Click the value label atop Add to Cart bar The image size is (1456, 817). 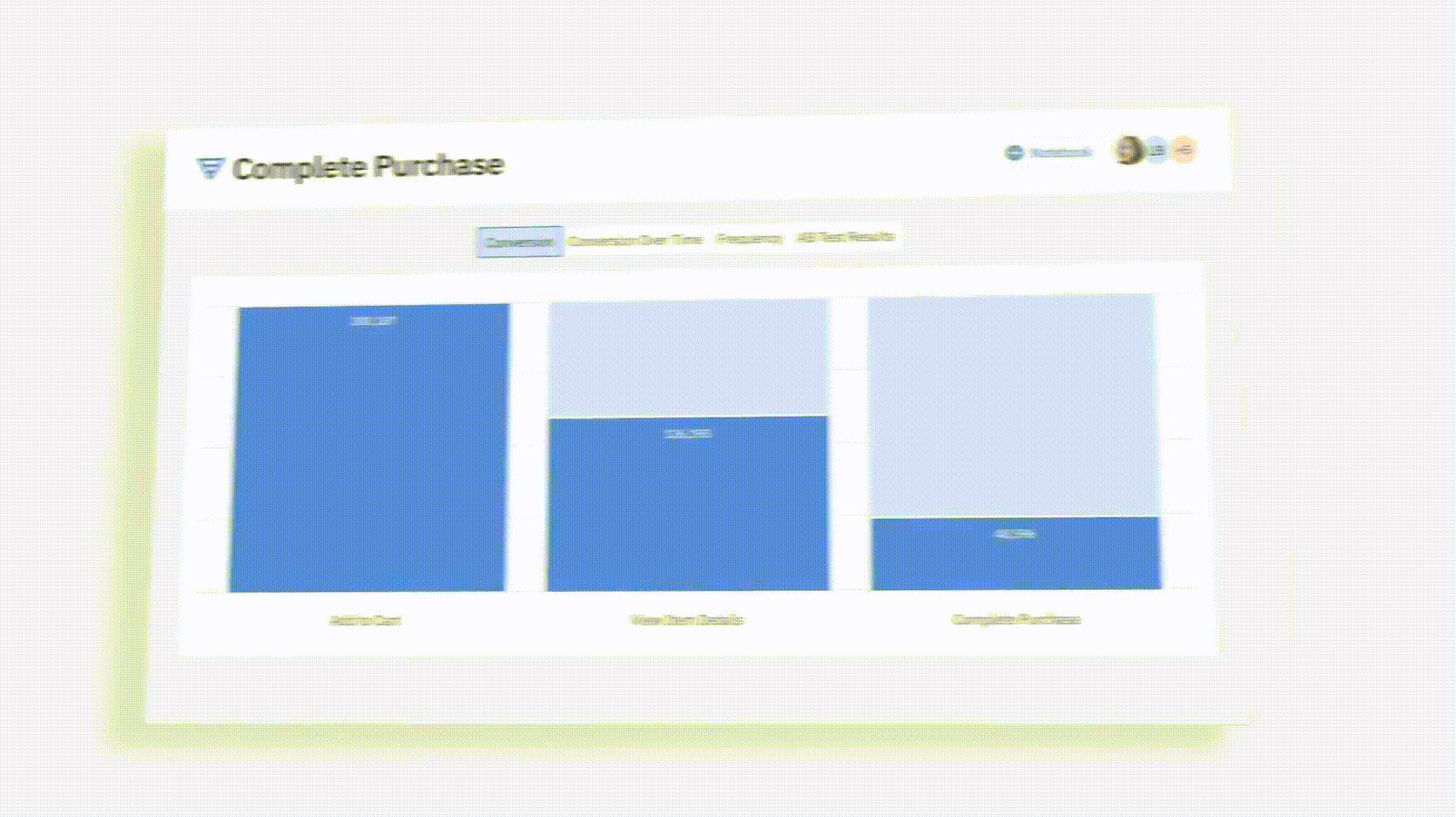pyautogui.click(x=373, y=321)
